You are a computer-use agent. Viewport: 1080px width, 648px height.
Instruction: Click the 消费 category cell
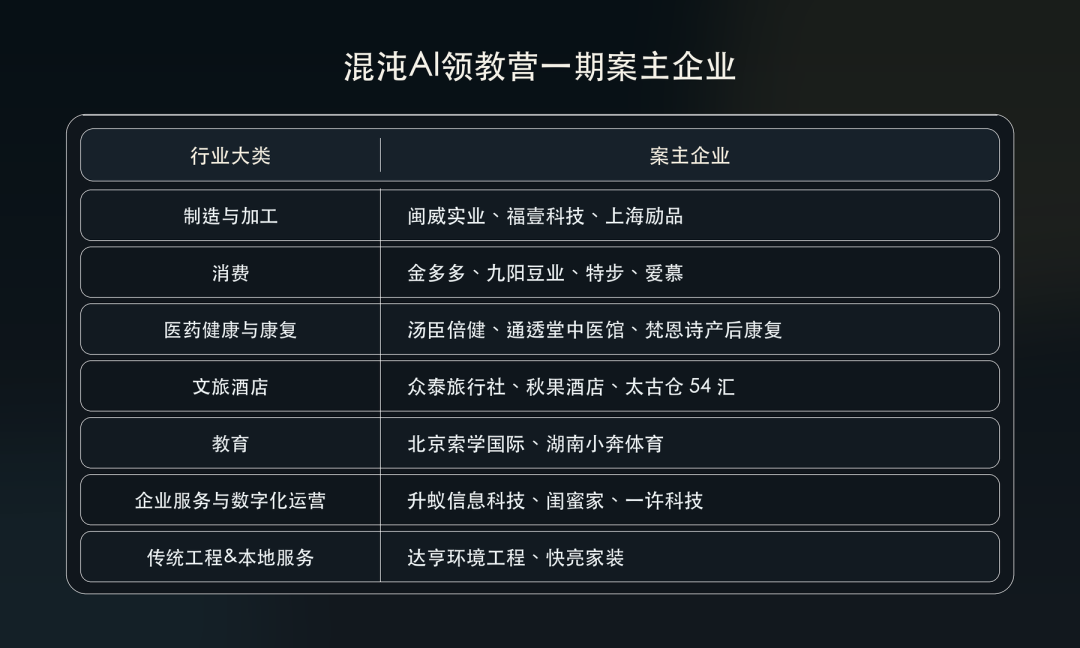tap(230, 273)
